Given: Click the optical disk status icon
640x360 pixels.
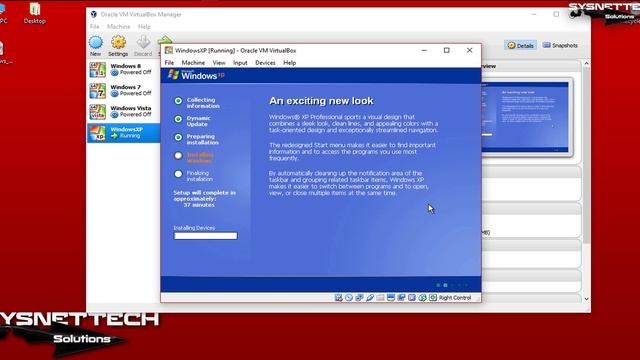Looking at the screenshot, I should 349,298.
